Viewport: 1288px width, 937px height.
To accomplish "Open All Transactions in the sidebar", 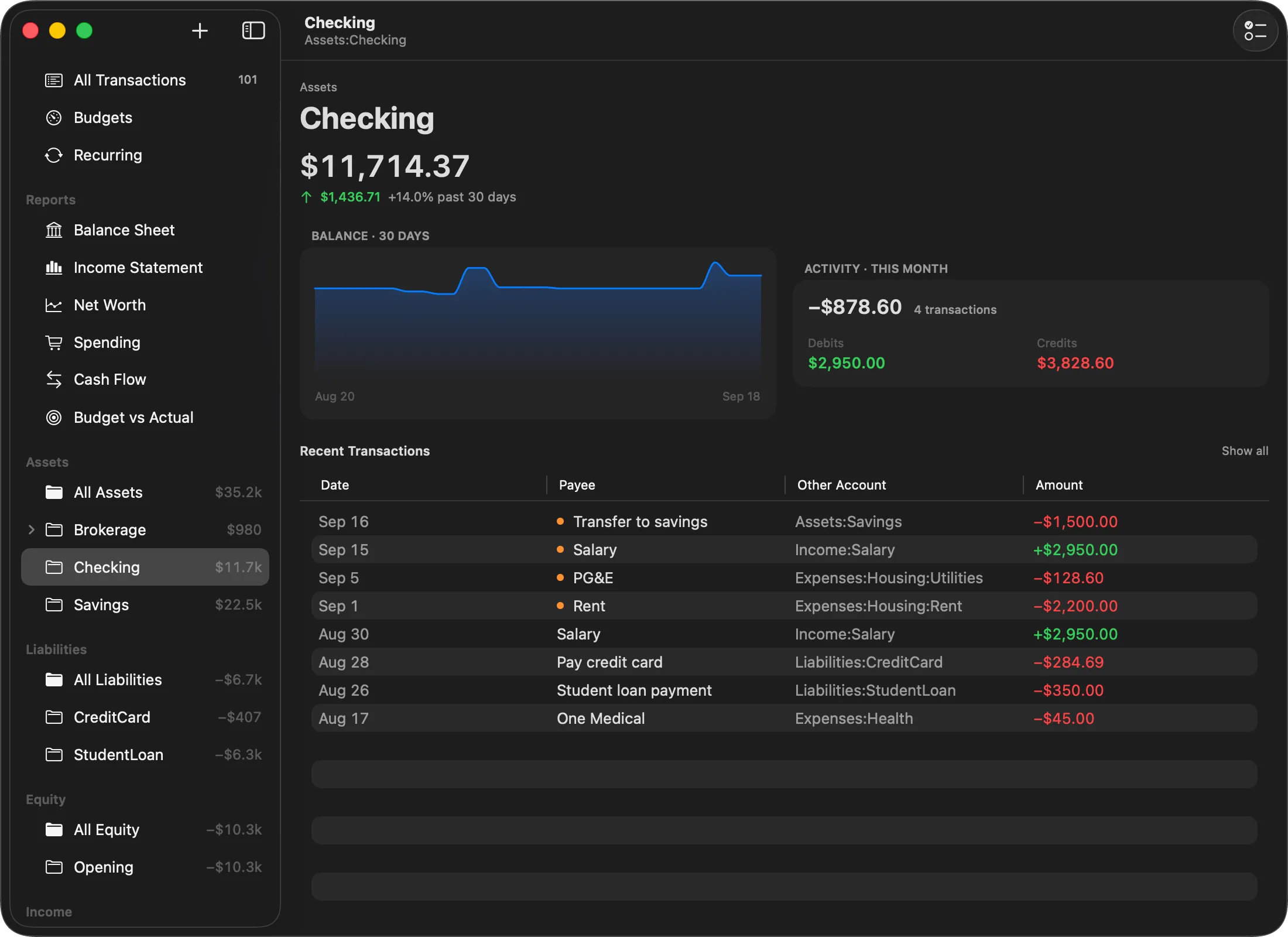I will coord(145,80).
